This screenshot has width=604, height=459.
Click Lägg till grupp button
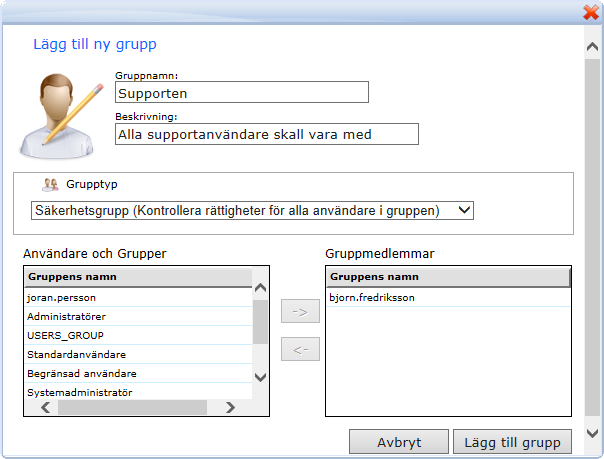point(512,442)
